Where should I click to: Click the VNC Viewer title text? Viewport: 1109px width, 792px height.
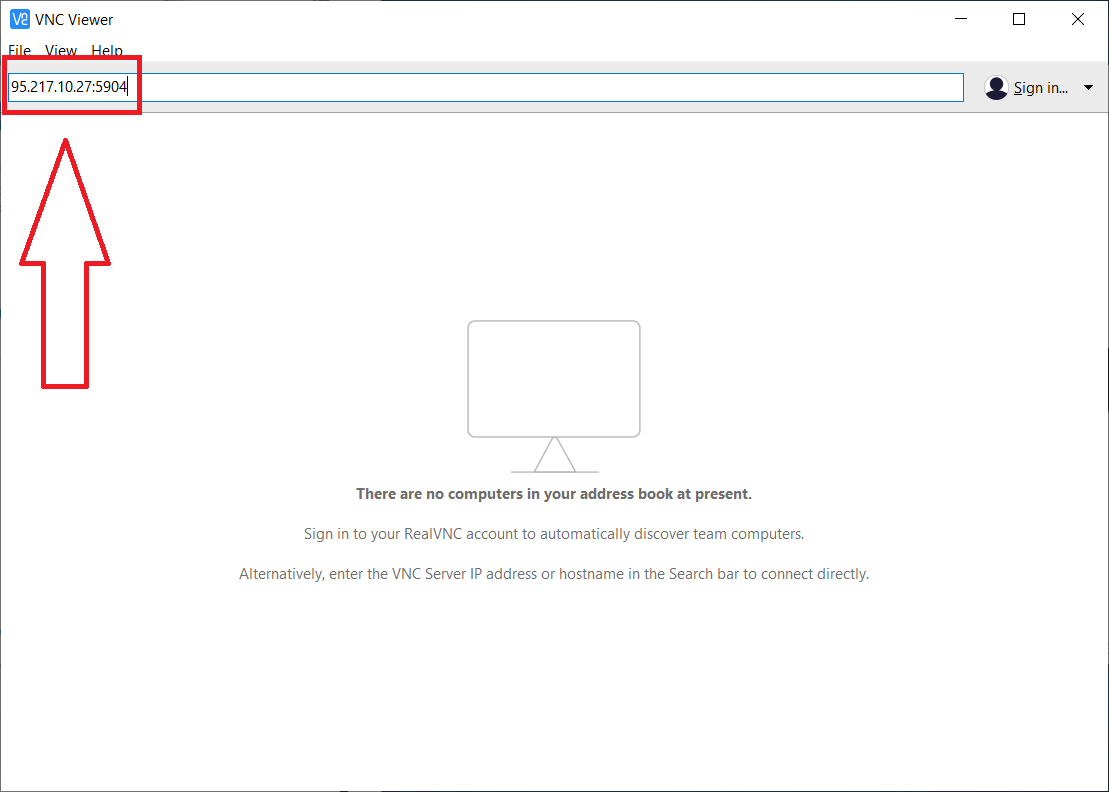pos(74,20)
